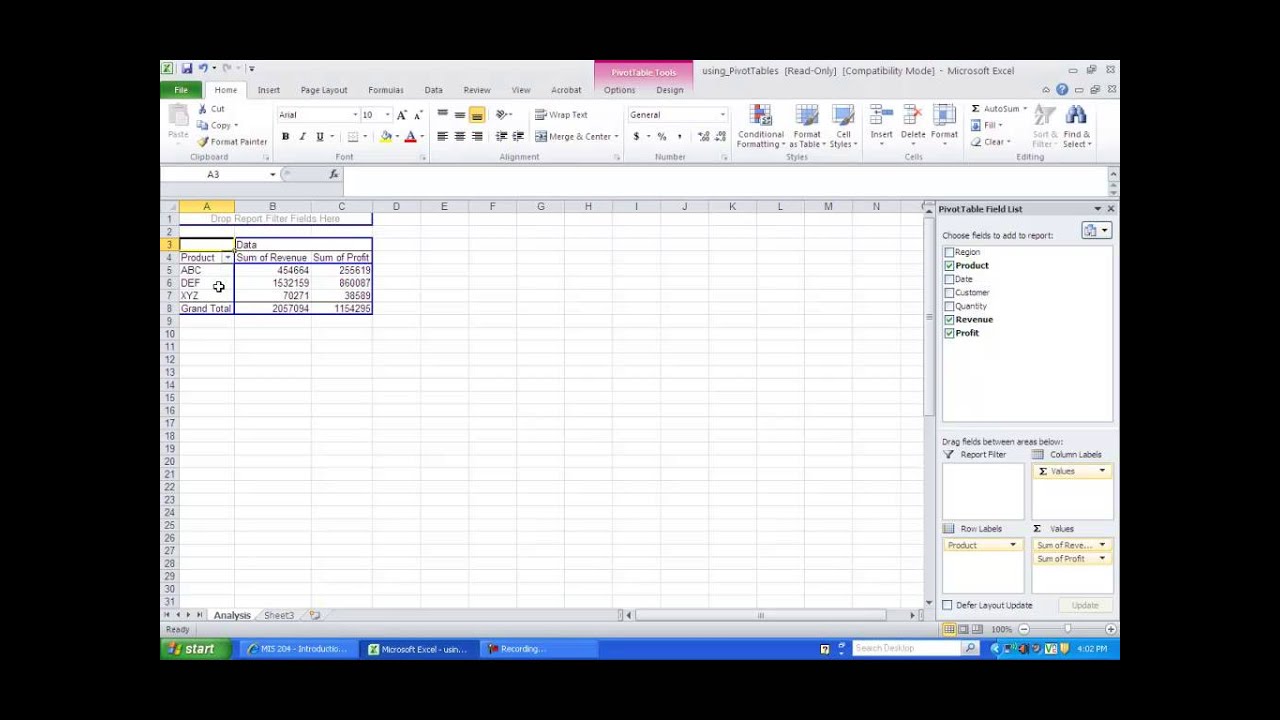Uncheck the Profit field
The width and height of the screenshot is (1280, 720).
[949, 333]
